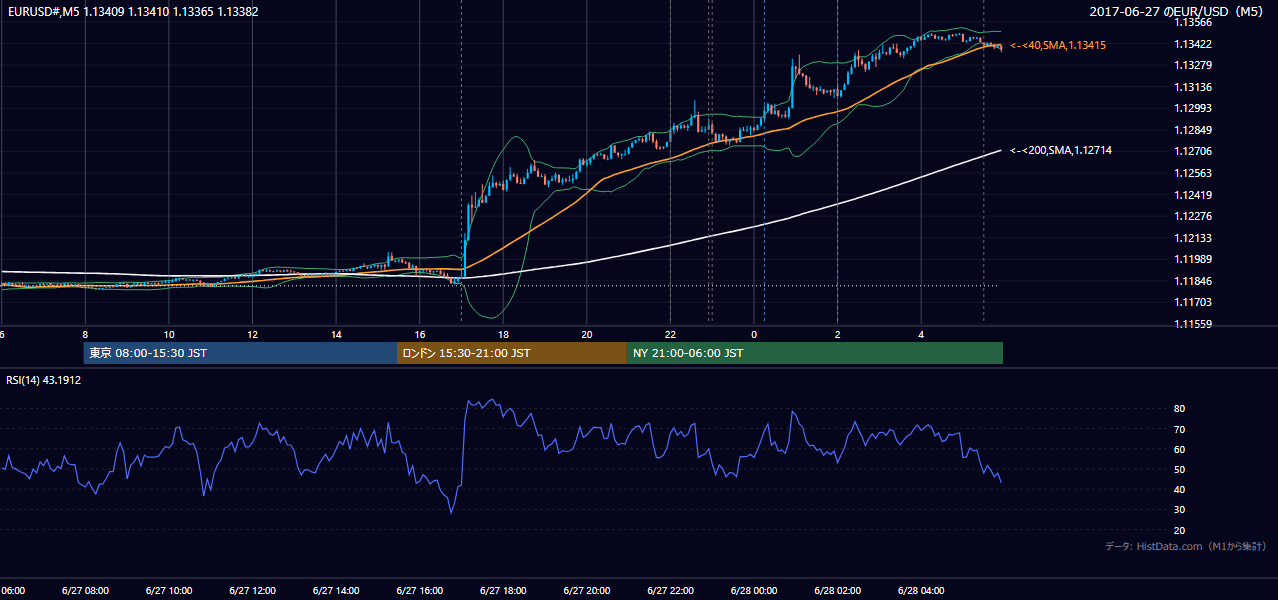
Task: Click the ロンドン 15:30-21:00 JST session bar
Action: click(512, 353)
